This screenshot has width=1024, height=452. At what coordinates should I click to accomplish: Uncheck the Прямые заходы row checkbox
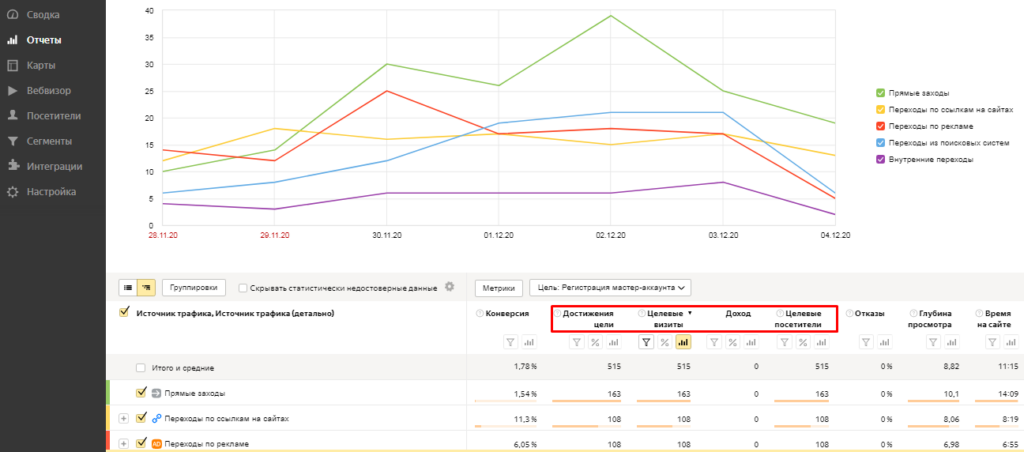point(141,393)
